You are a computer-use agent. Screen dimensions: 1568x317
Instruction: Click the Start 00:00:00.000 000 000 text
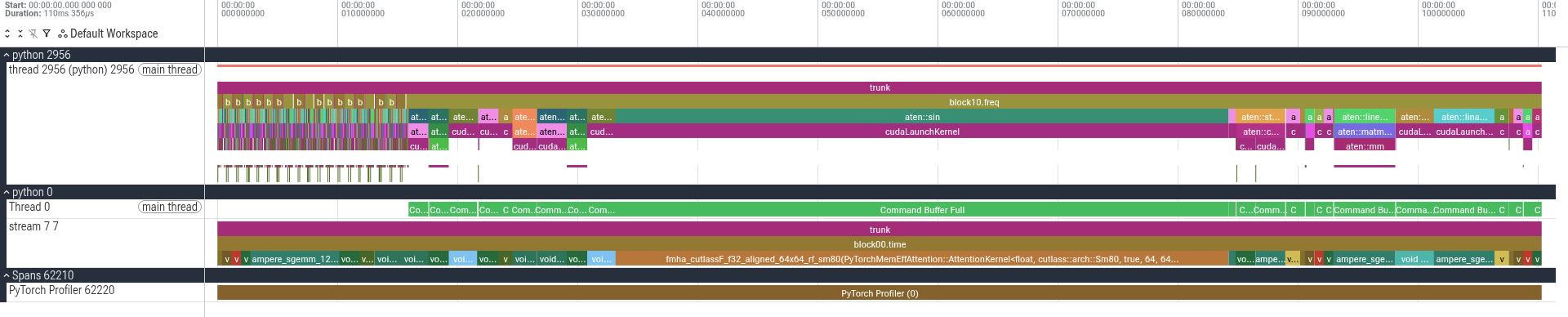click(x=57, y=5)
